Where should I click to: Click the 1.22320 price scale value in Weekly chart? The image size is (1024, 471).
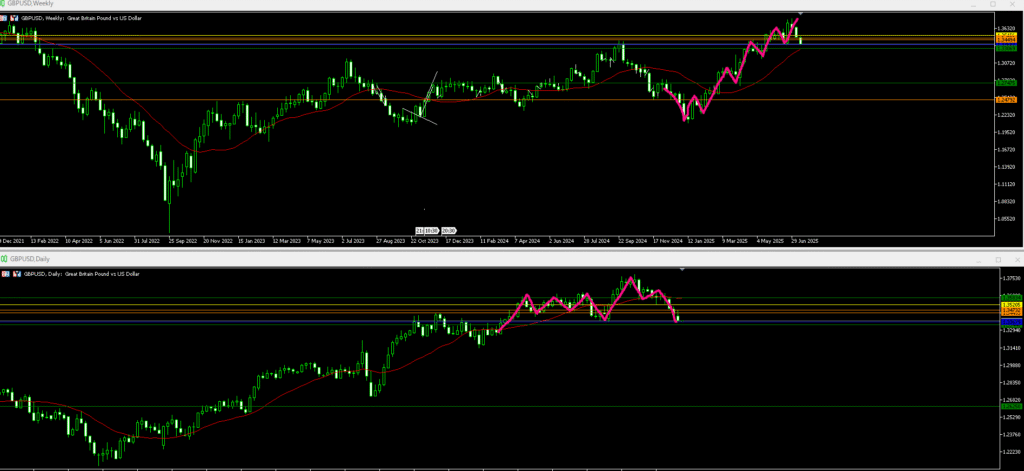tap(1006, 115)
